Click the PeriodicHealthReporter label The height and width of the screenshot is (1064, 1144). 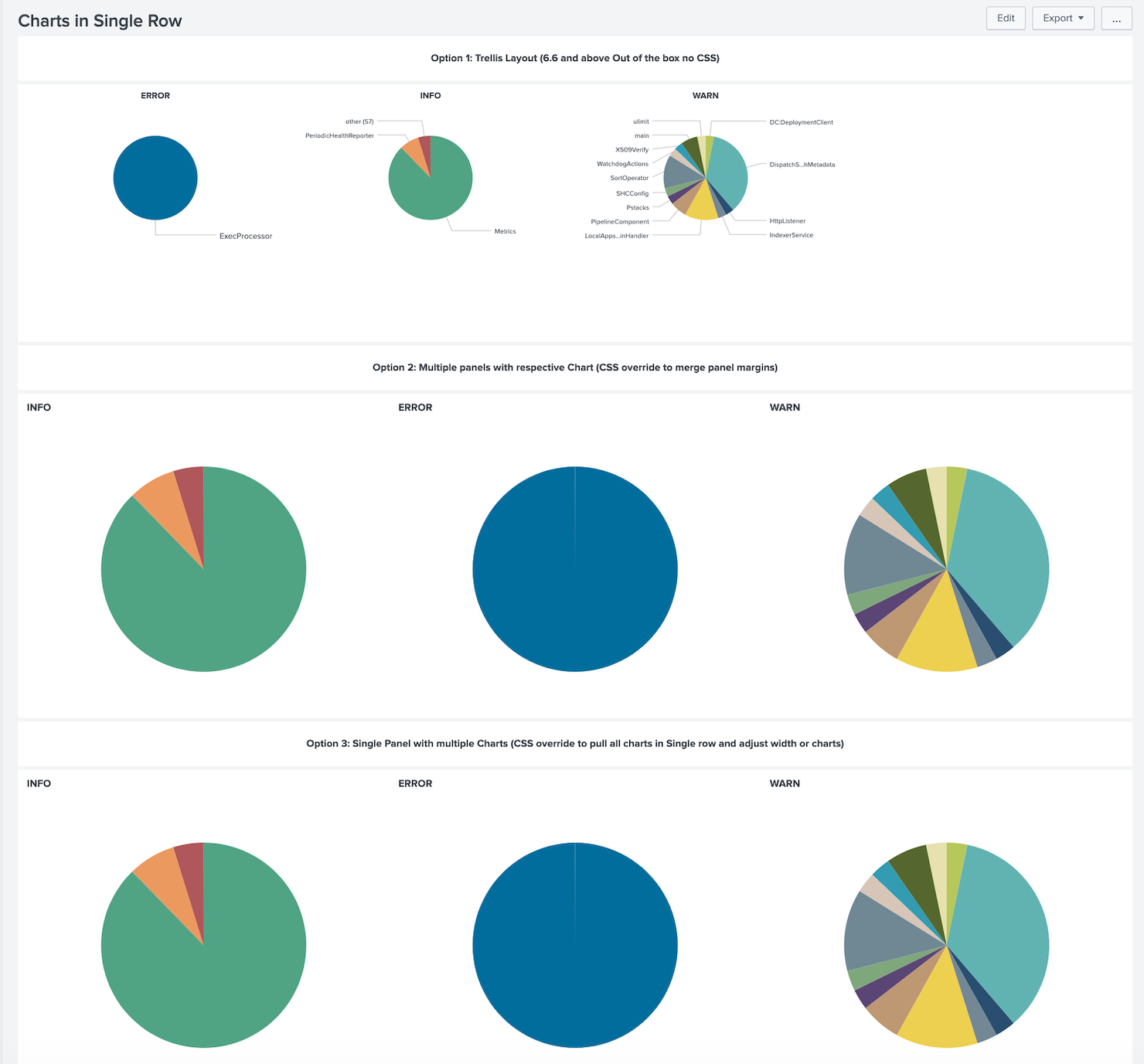(339, 135)
